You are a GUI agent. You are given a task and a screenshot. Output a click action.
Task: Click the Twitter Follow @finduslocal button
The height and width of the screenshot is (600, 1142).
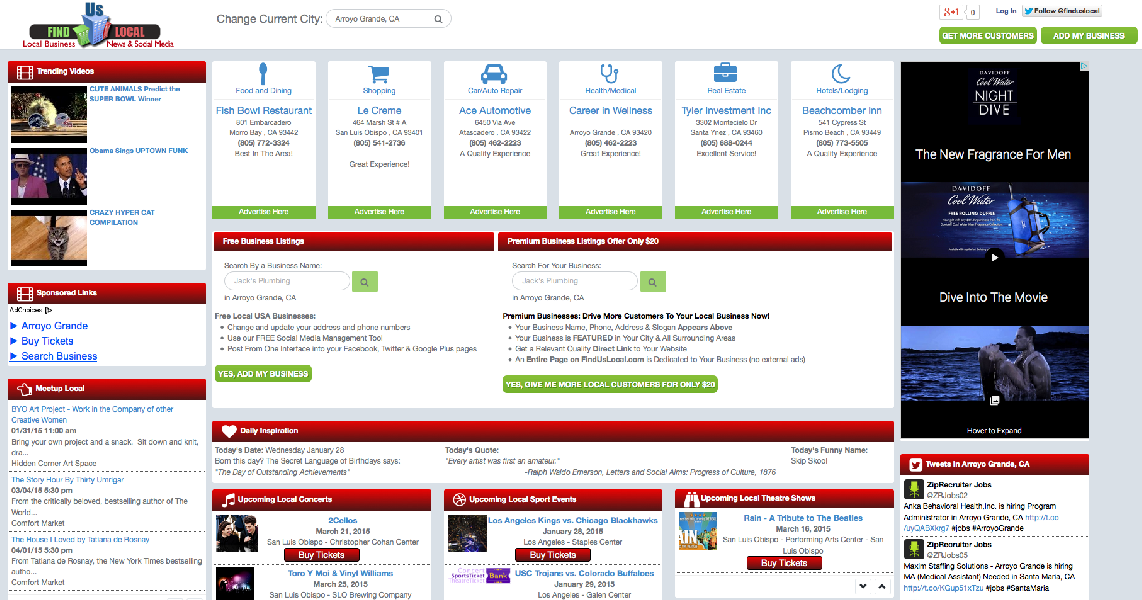[1061, 11]
